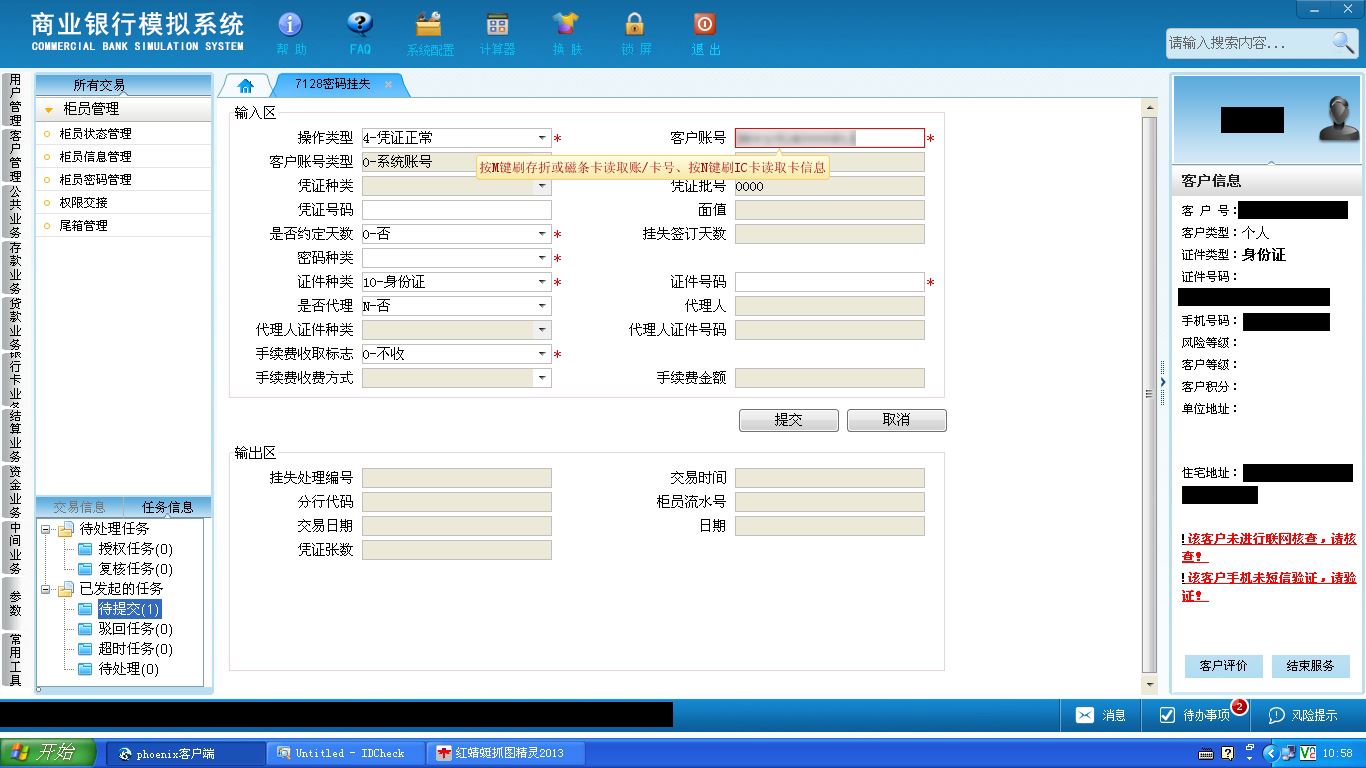The width and height of the screenshot is (1366, 768).
Task: Click the 客户评价 button
Action: pos(1223,666)
